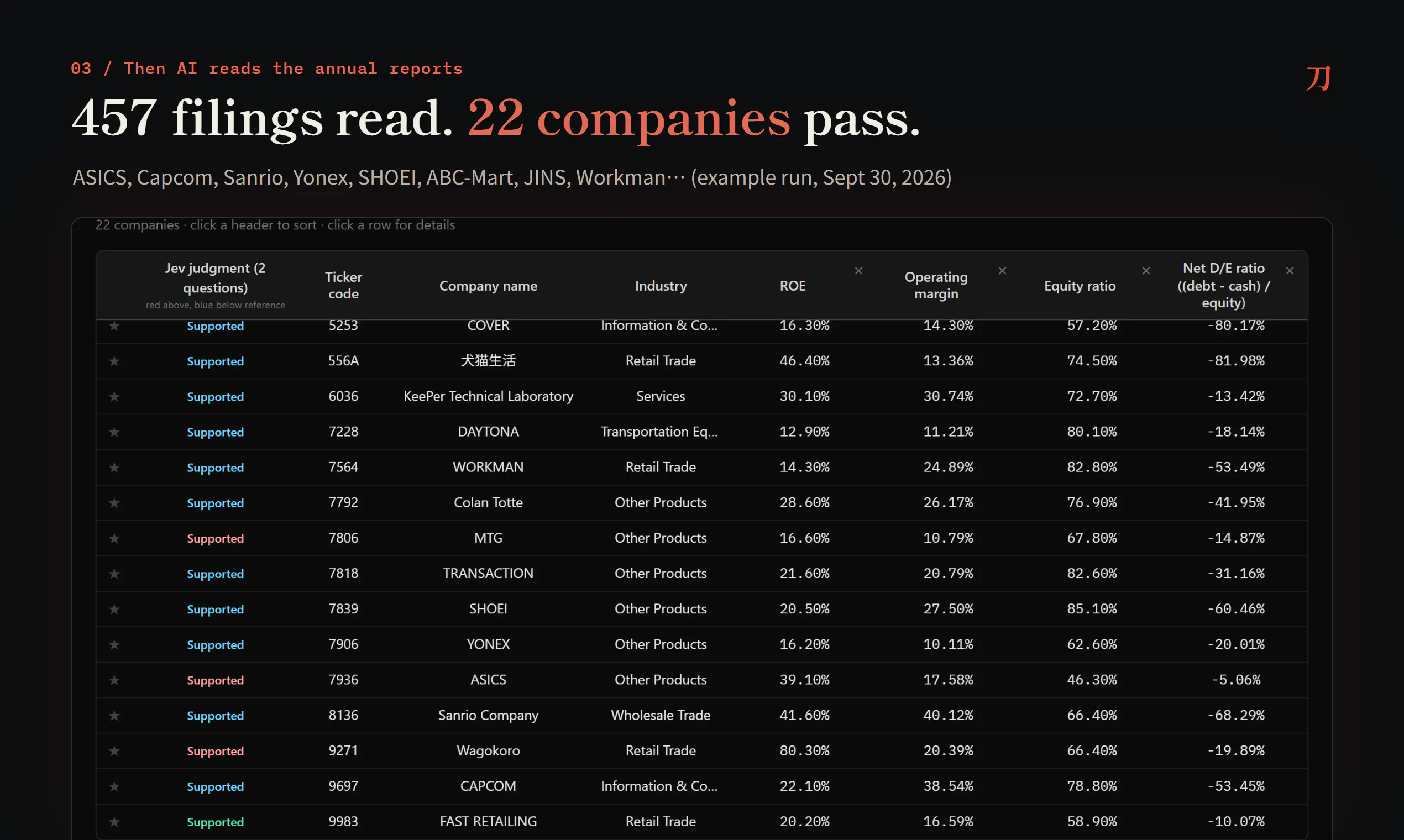1404x840 pixels.
Task: Sort table by Ticker code header
Action: point(344,285)
